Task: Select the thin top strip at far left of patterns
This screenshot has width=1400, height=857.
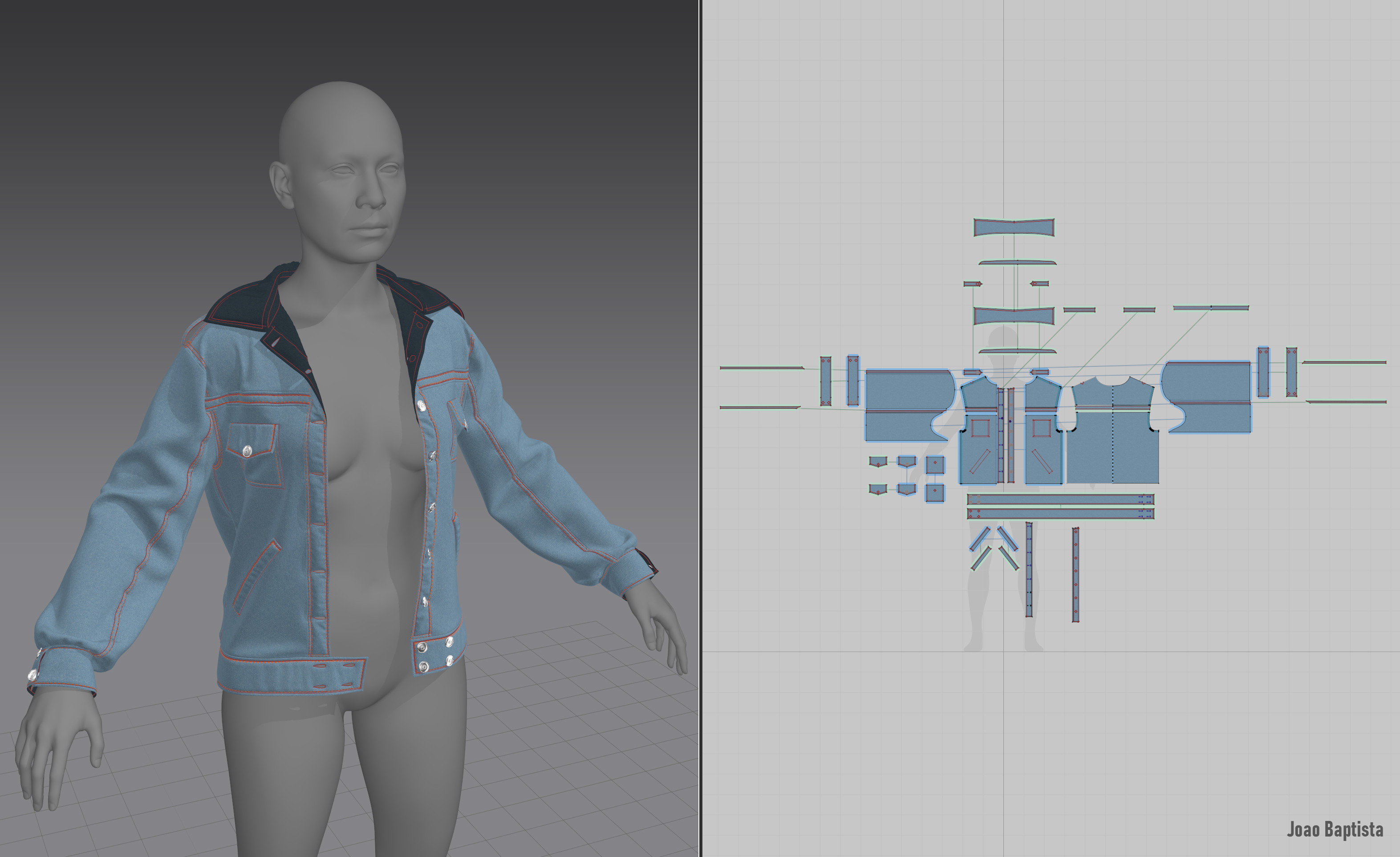Action: [761, 368]
